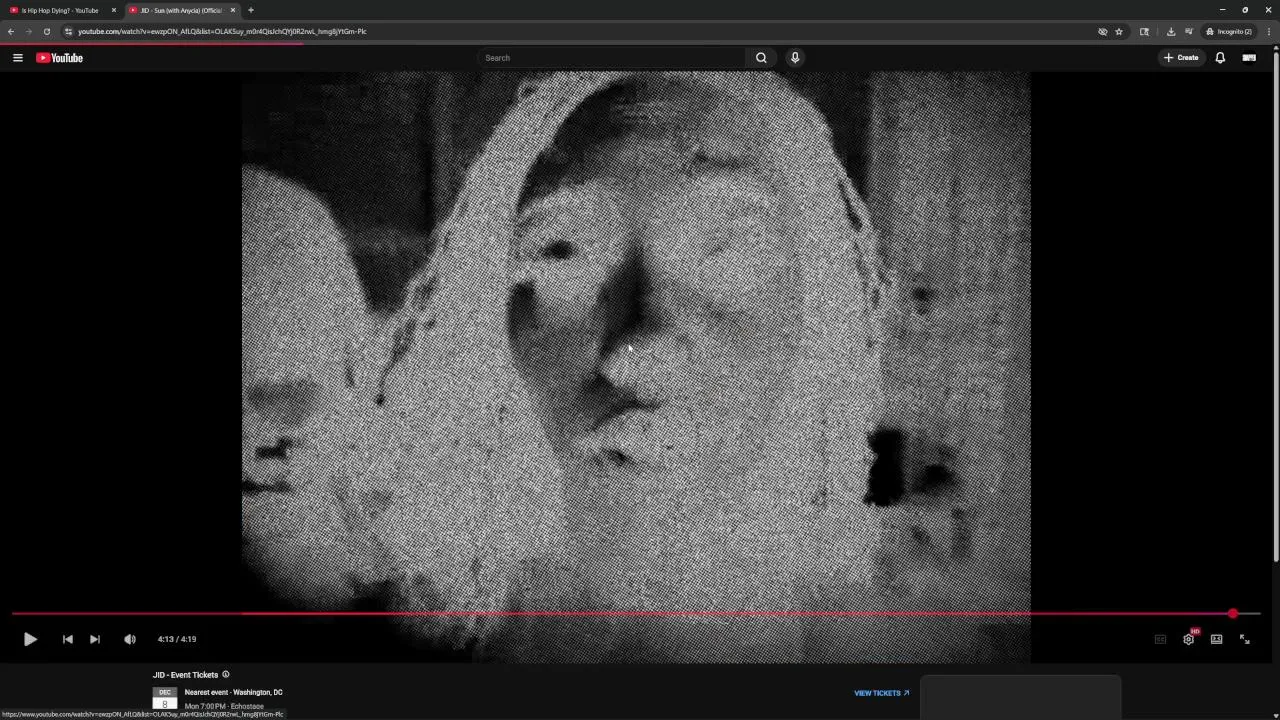Switch to the Is Hip Hop Dying? tab
Viewport: 1280px width, 720px height.
[x=60, y=10]
